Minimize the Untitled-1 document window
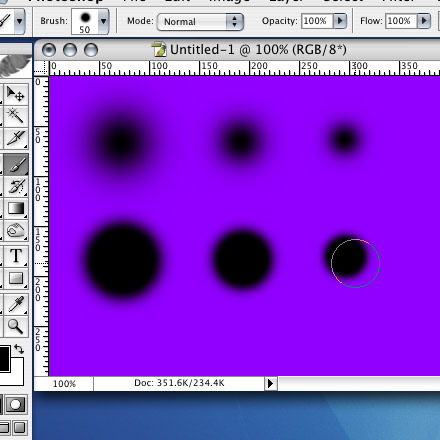The width and height of the screenshot is (440, 440). (x=70, y=50)
